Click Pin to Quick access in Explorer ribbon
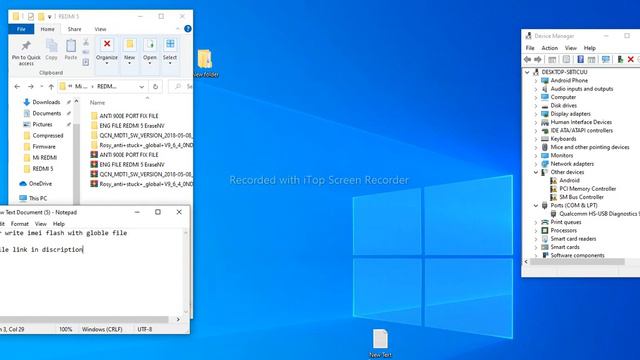The height and width of the screenshot is (360, 640). point(26,52)
